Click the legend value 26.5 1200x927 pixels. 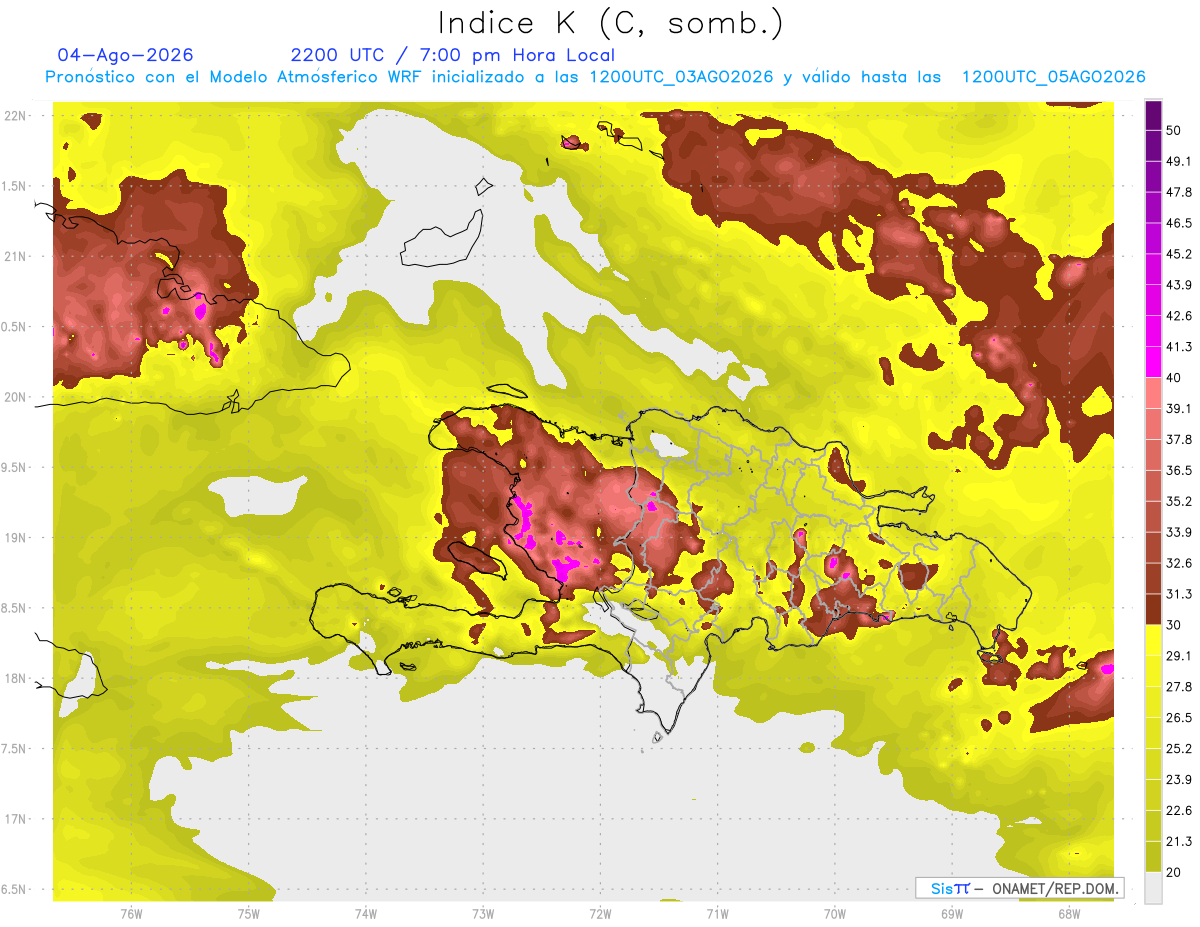tap(1179, 718)
